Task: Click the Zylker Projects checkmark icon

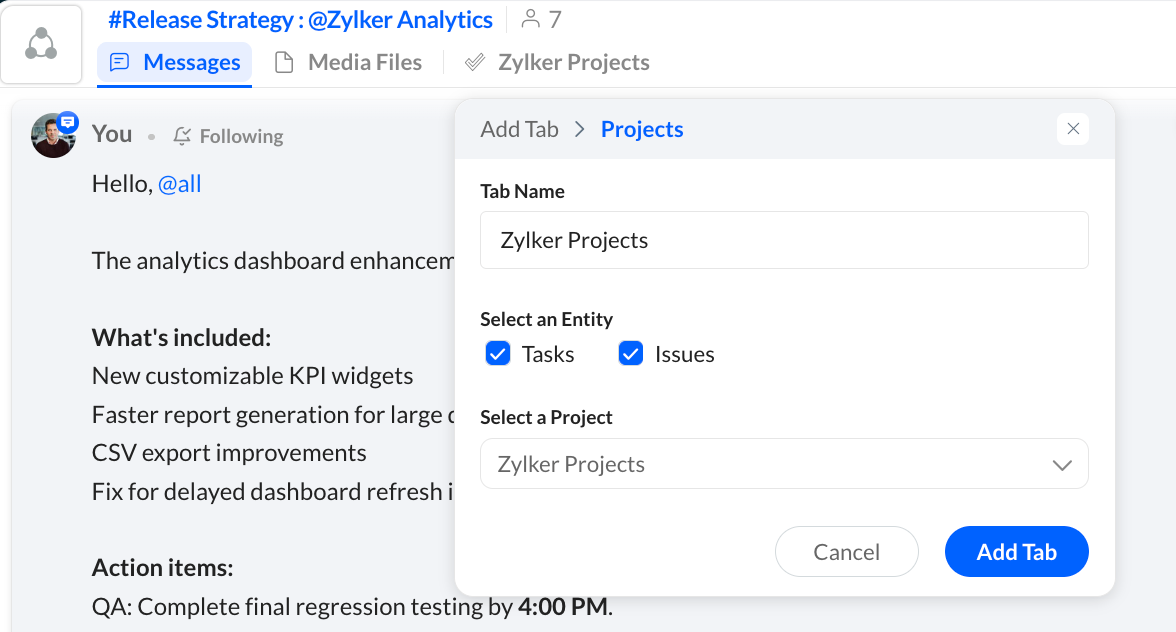Action: pyautogui.click(x=474, y=62)
